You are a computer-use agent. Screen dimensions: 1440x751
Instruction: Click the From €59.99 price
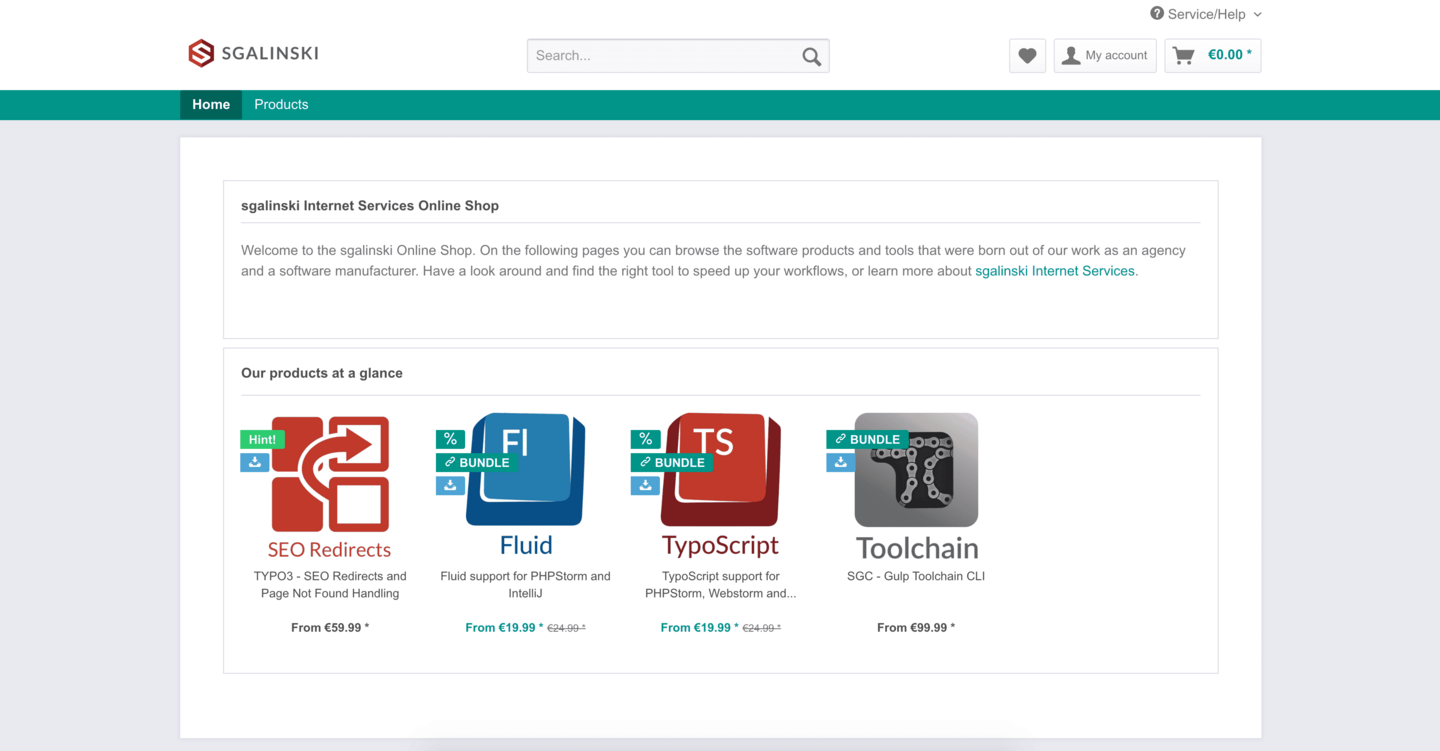(330, 628)
